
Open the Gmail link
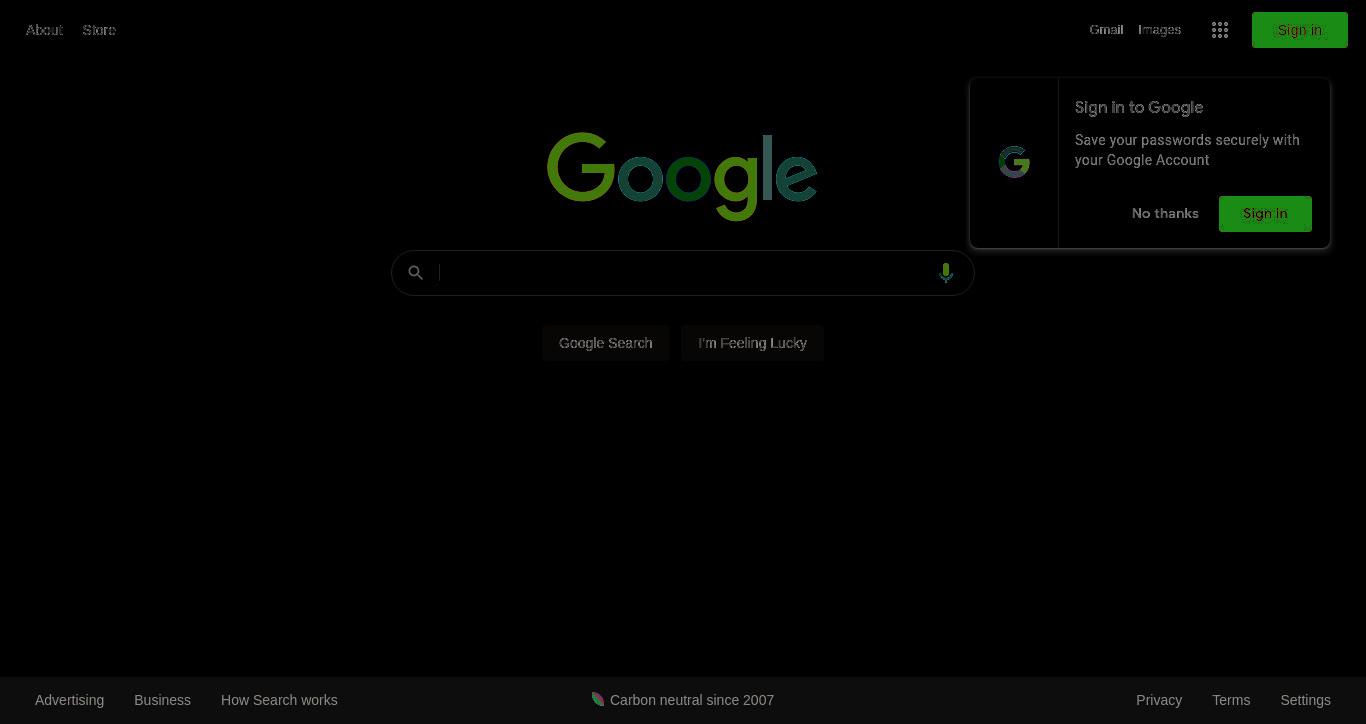(1106, 30)
